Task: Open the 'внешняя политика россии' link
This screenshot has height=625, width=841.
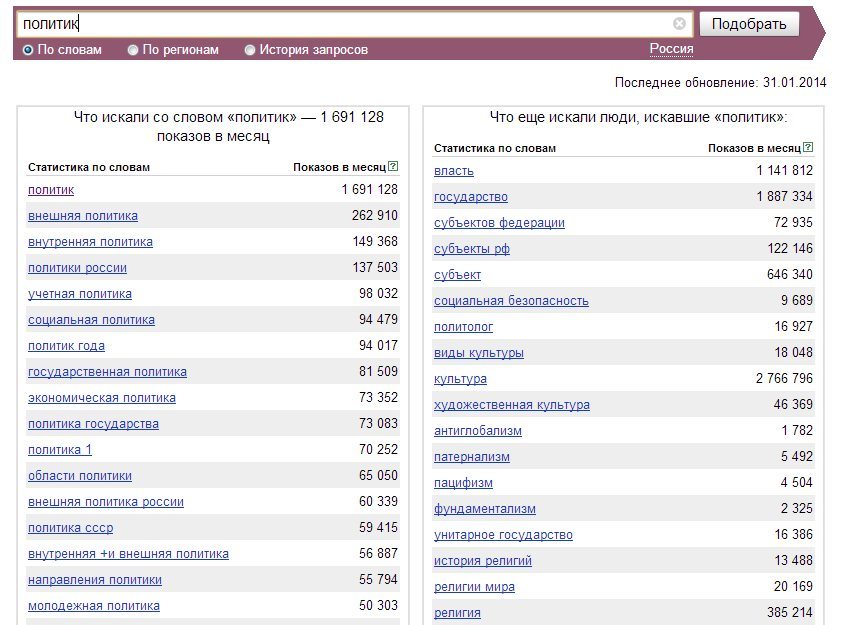Action: coord(106,502)
